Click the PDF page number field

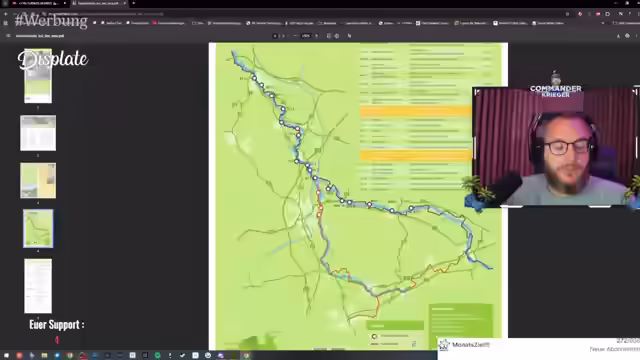pos(275,36)
